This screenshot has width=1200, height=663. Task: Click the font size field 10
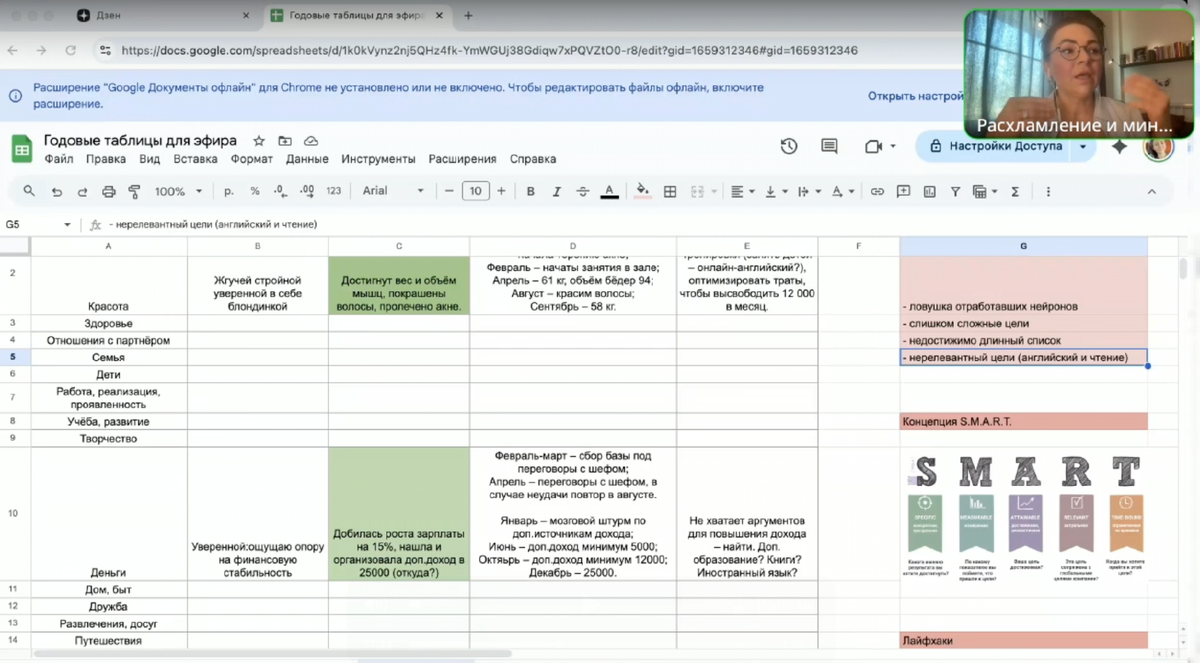pyautogui.click(x=475, y=191)
